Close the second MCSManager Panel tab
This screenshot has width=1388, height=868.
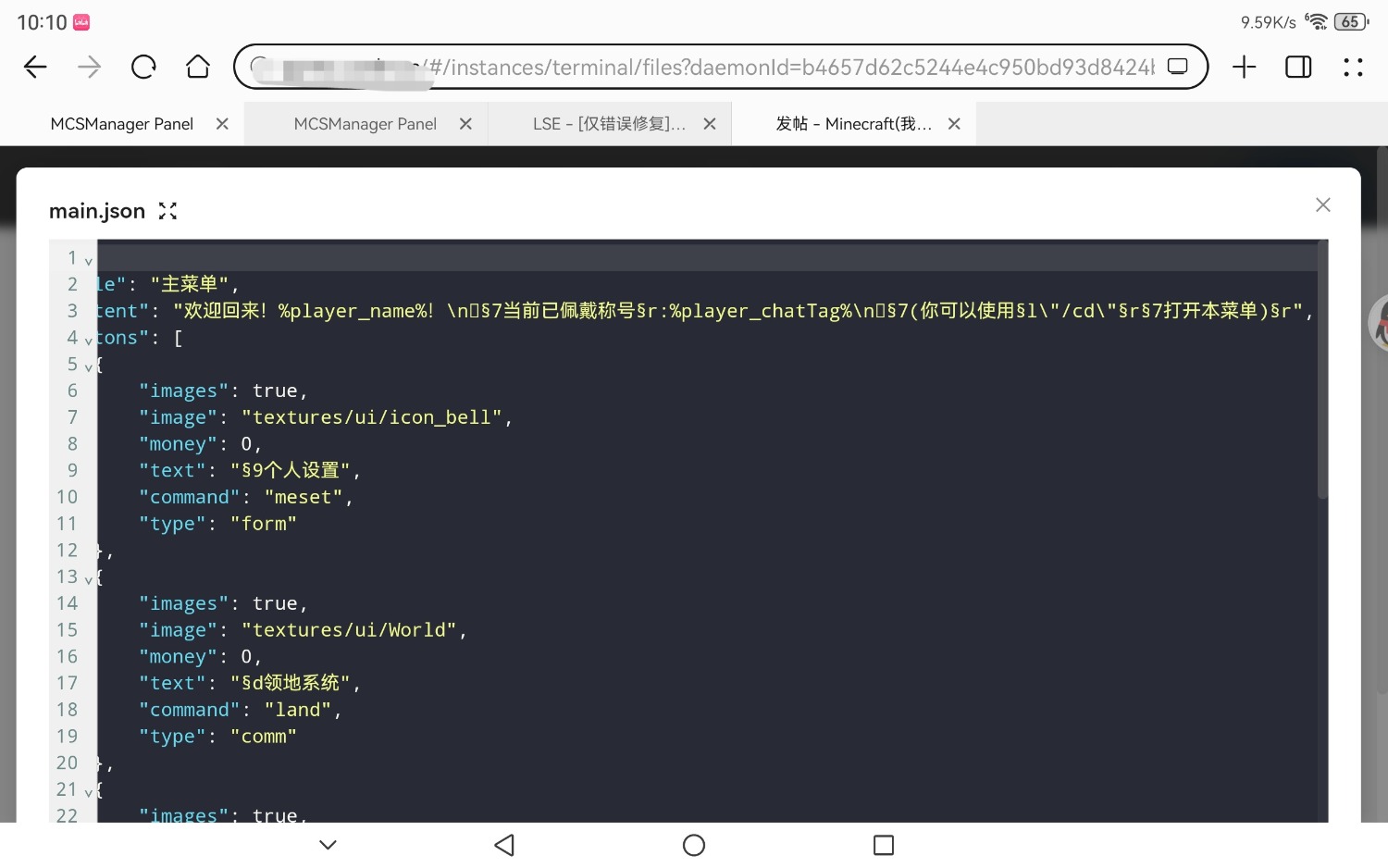pyautogui.click(x=465, y=124)
